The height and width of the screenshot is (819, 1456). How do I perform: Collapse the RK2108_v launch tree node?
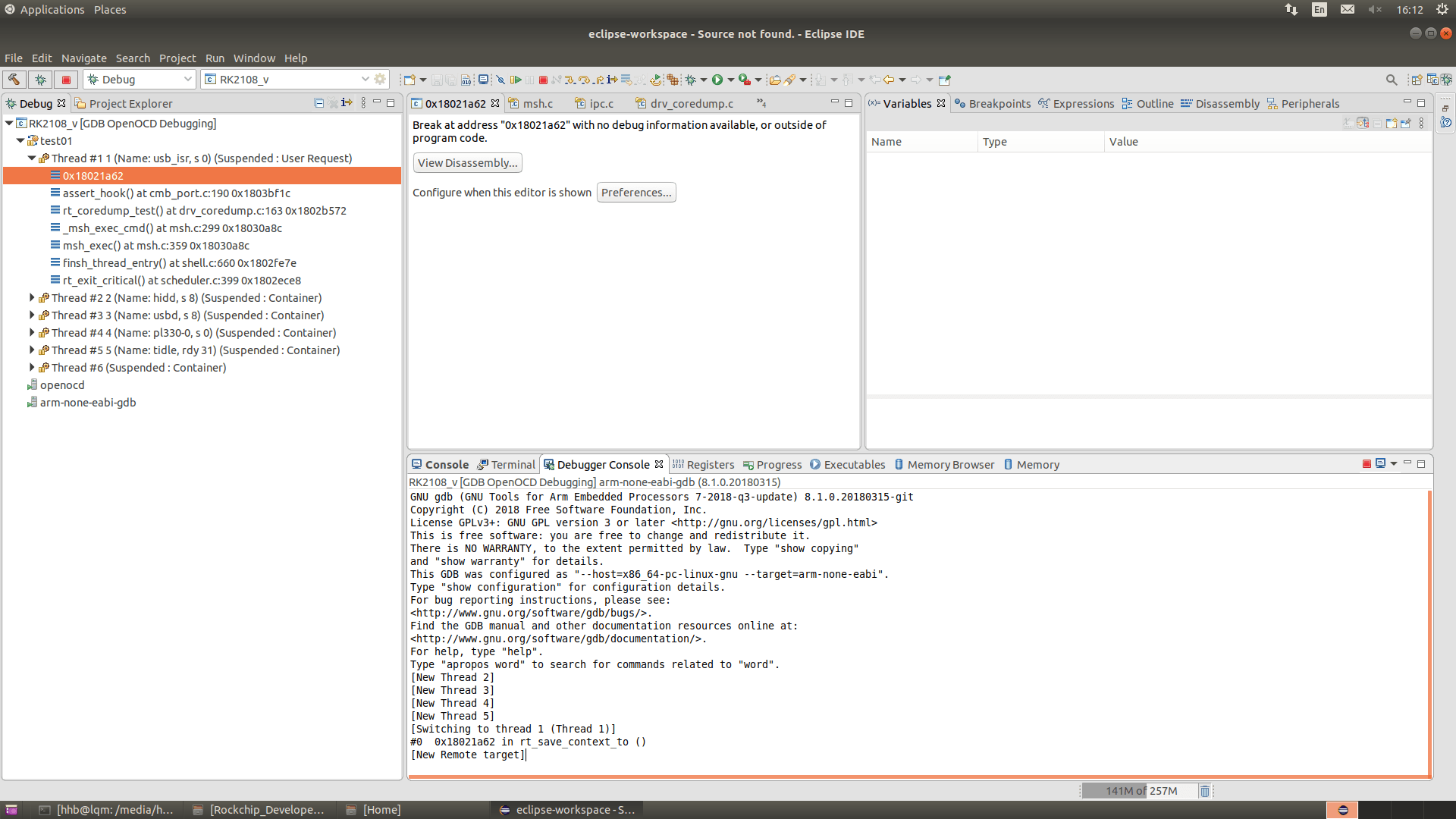[x=9, y=123]
